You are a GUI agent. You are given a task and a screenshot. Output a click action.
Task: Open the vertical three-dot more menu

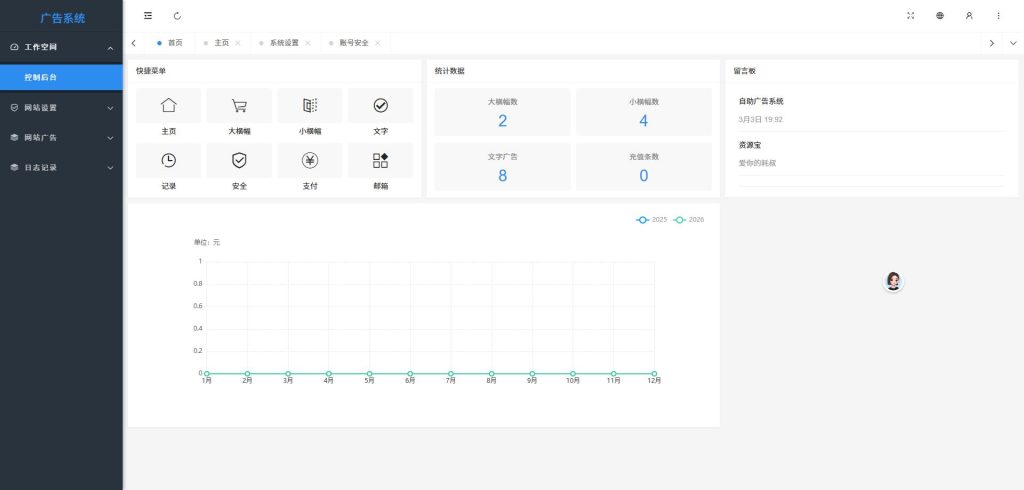(x=999, y=16)
